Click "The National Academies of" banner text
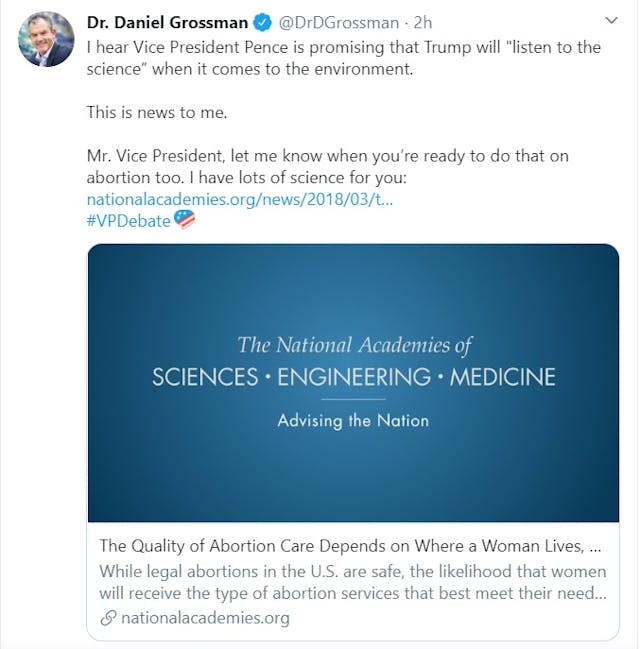Screen dimensions: 640x649 (x=353, y=346)
